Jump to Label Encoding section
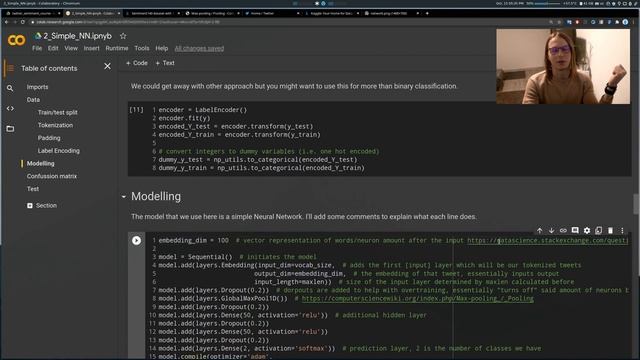 pos(59,151)
